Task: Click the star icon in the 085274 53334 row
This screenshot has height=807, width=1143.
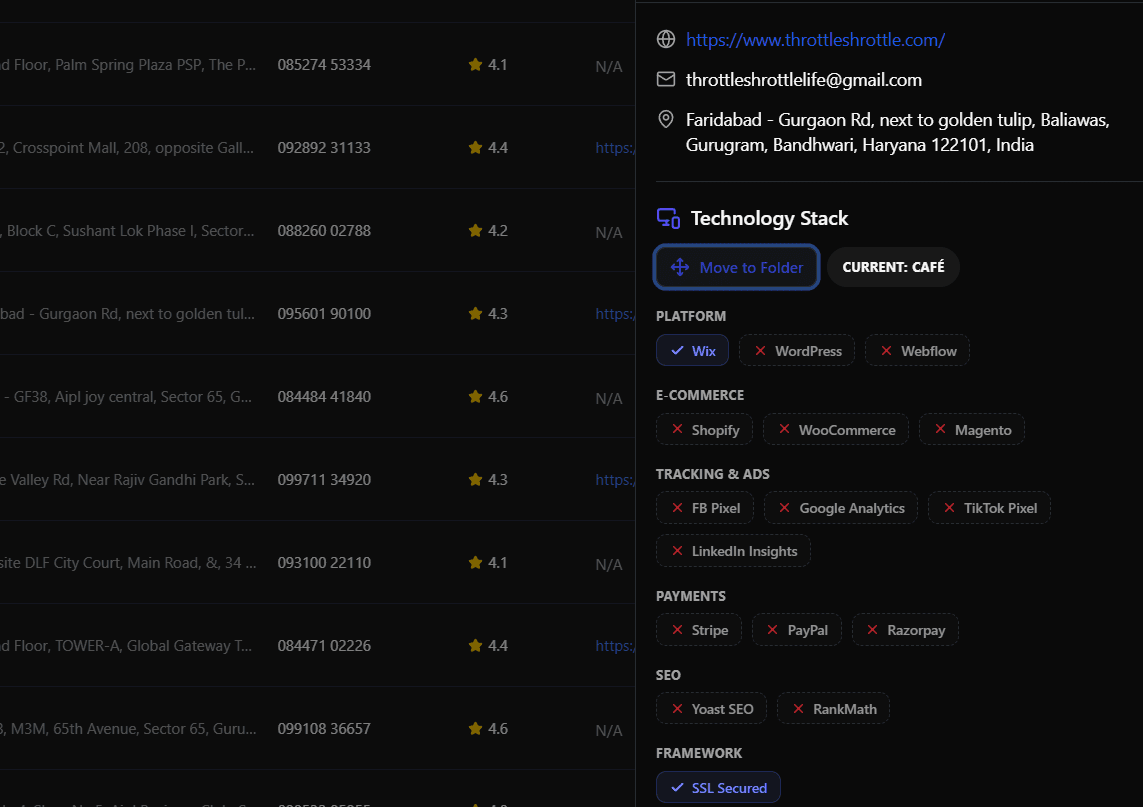Action: [x=475, y=64]
